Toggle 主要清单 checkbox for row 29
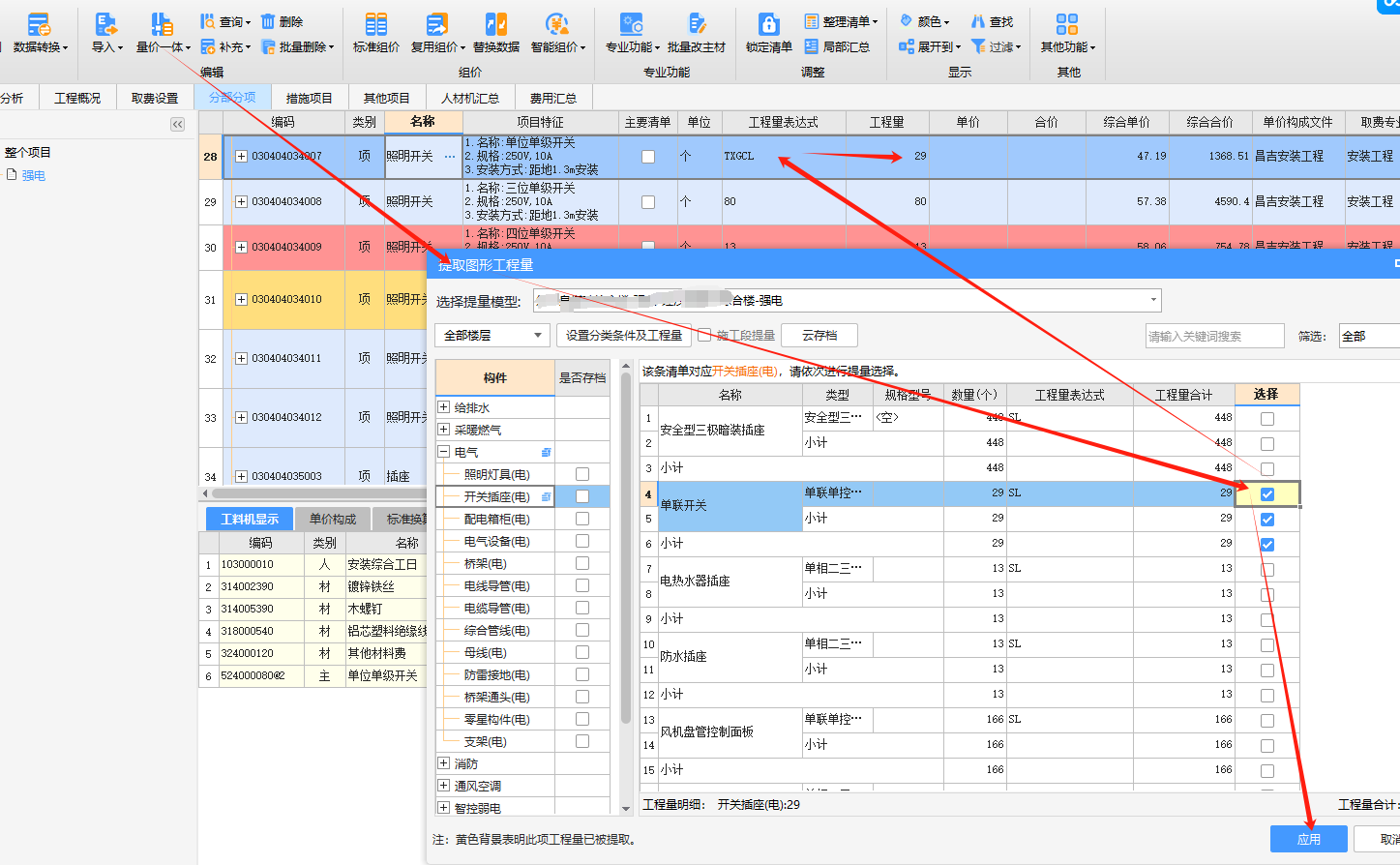This screenshot has height=865, width=1400. 648,201
